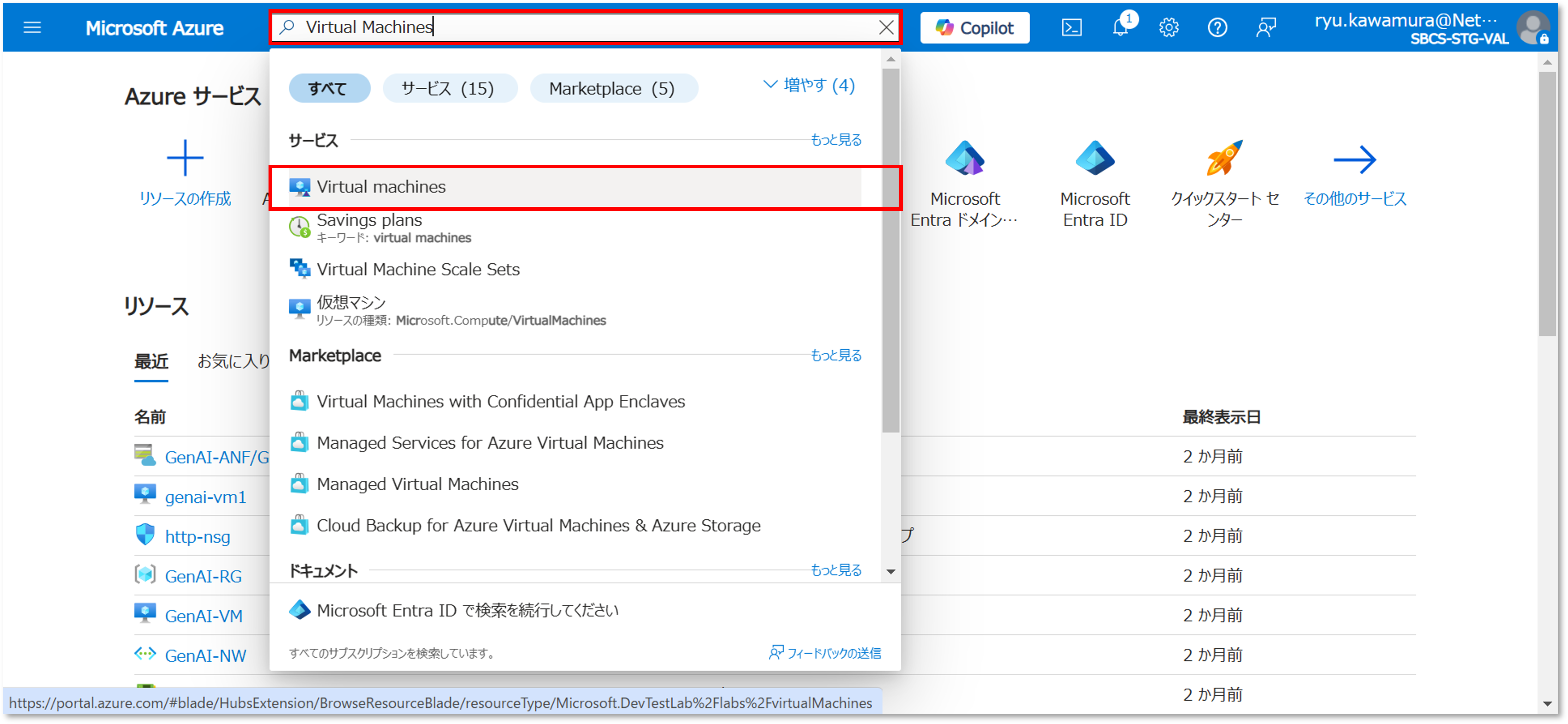Open GenAI-VM resource link

[204, 616]
